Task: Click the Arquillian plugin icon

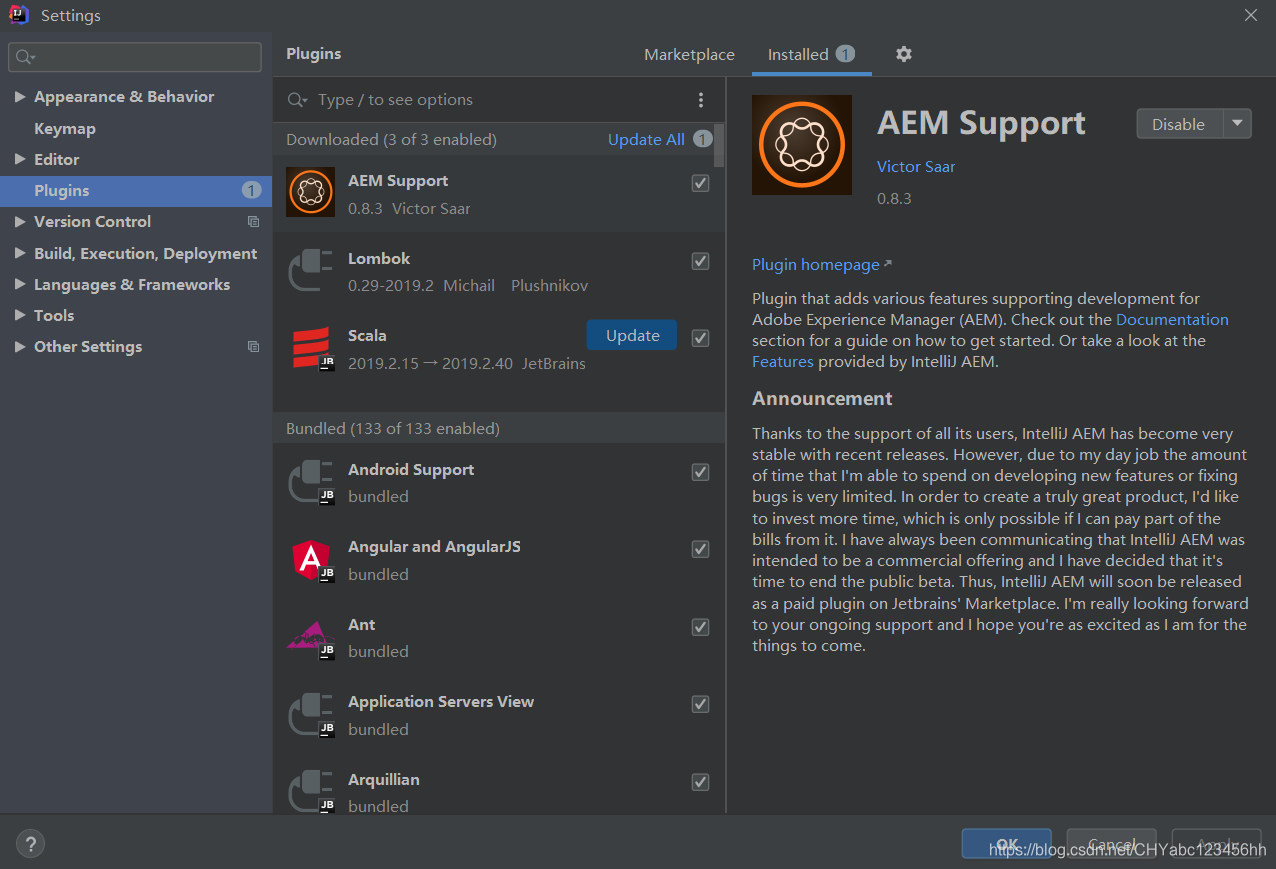Action: [x=311, y=791]
